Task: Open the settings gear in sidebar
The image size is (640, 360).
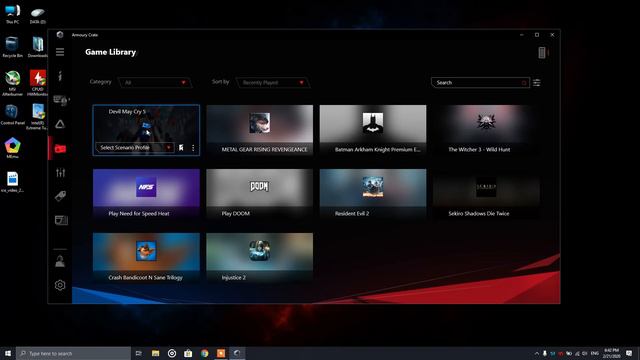Action: click(60, 285)
